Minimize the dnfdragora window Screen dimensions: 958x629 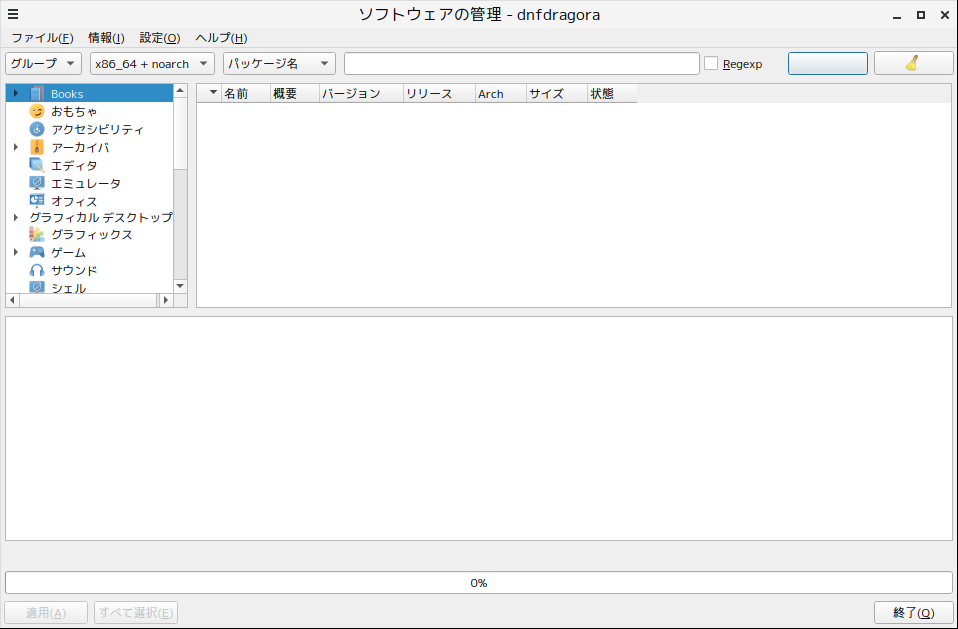click(x=897, y=15)
